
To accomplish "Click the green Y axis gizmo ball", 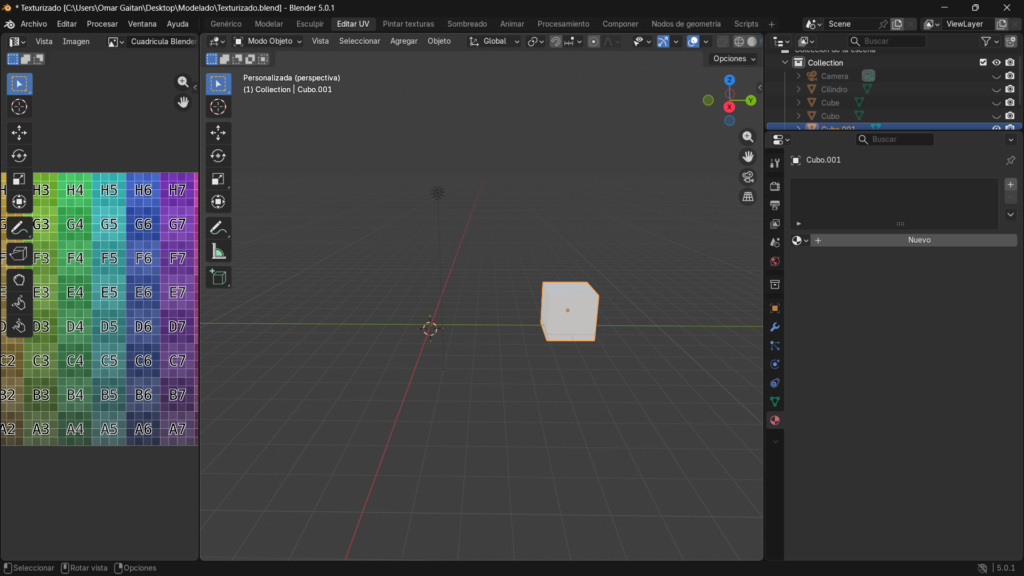I will coord(751,100).
